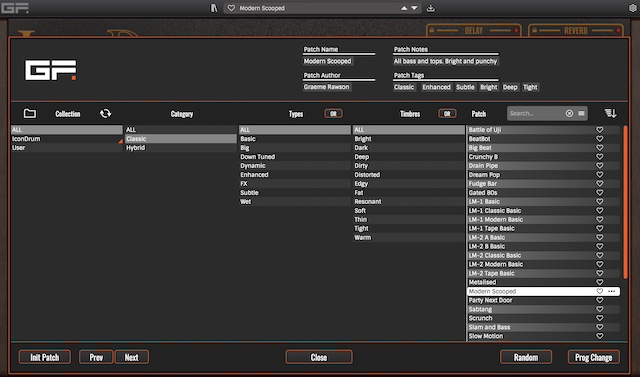This screenshot has width=640, height=377.
Task: Select the IconDrum collection
Action: pos(67,139)
